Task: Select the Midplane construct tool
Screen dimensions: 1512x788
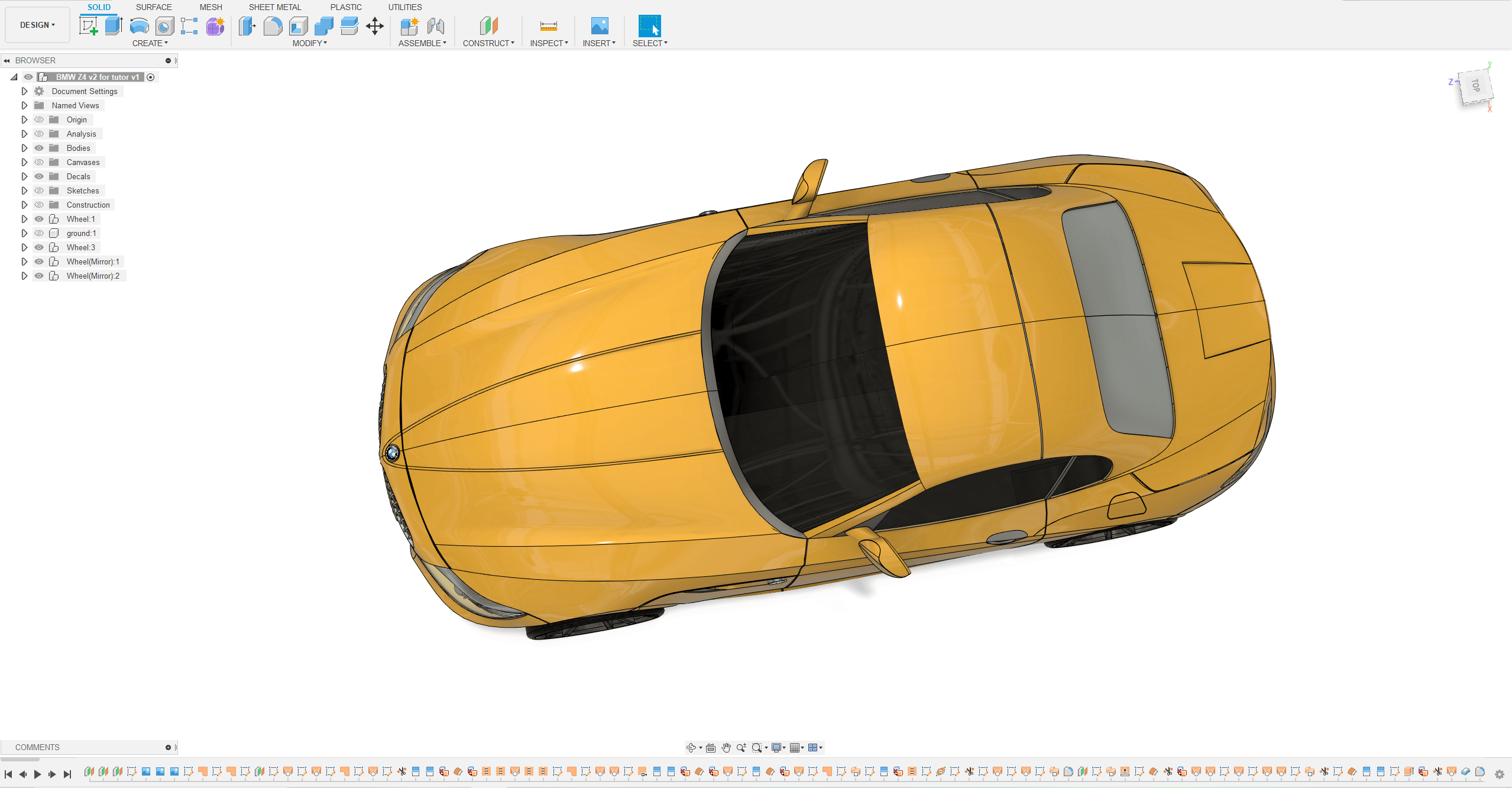Action: coord(488,26)
